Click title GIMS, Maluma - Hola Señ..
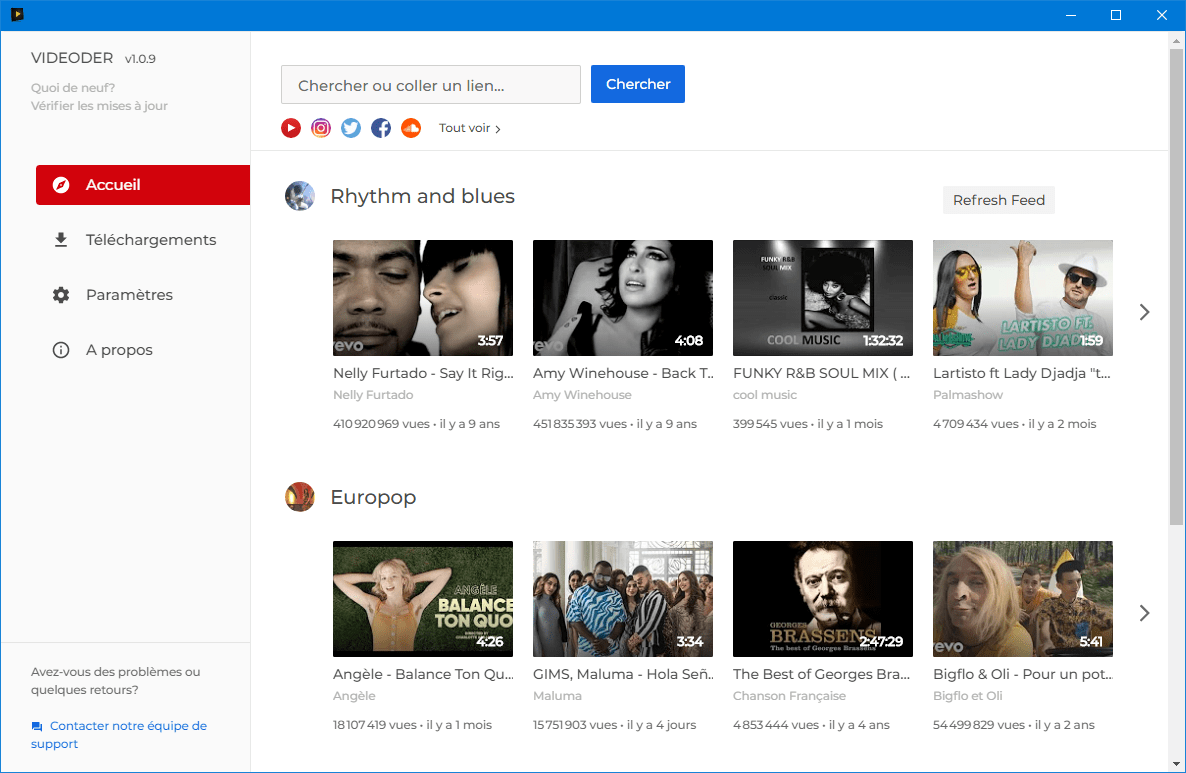The height and width of the screenshot is (773, 1186). pos(623,674)
